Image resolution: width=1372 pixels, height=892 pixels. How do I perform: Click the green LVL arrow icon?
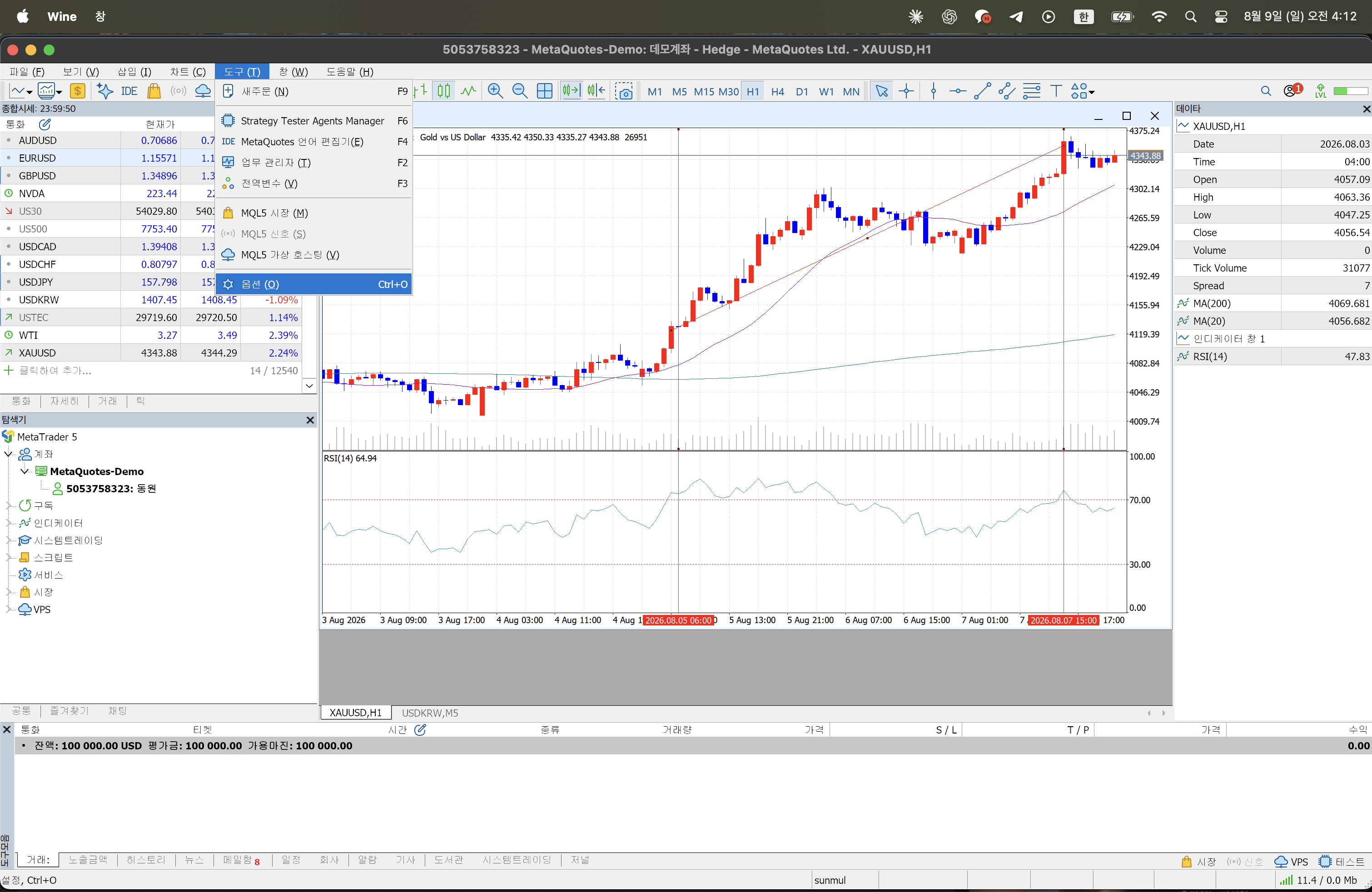[1320, 91]
